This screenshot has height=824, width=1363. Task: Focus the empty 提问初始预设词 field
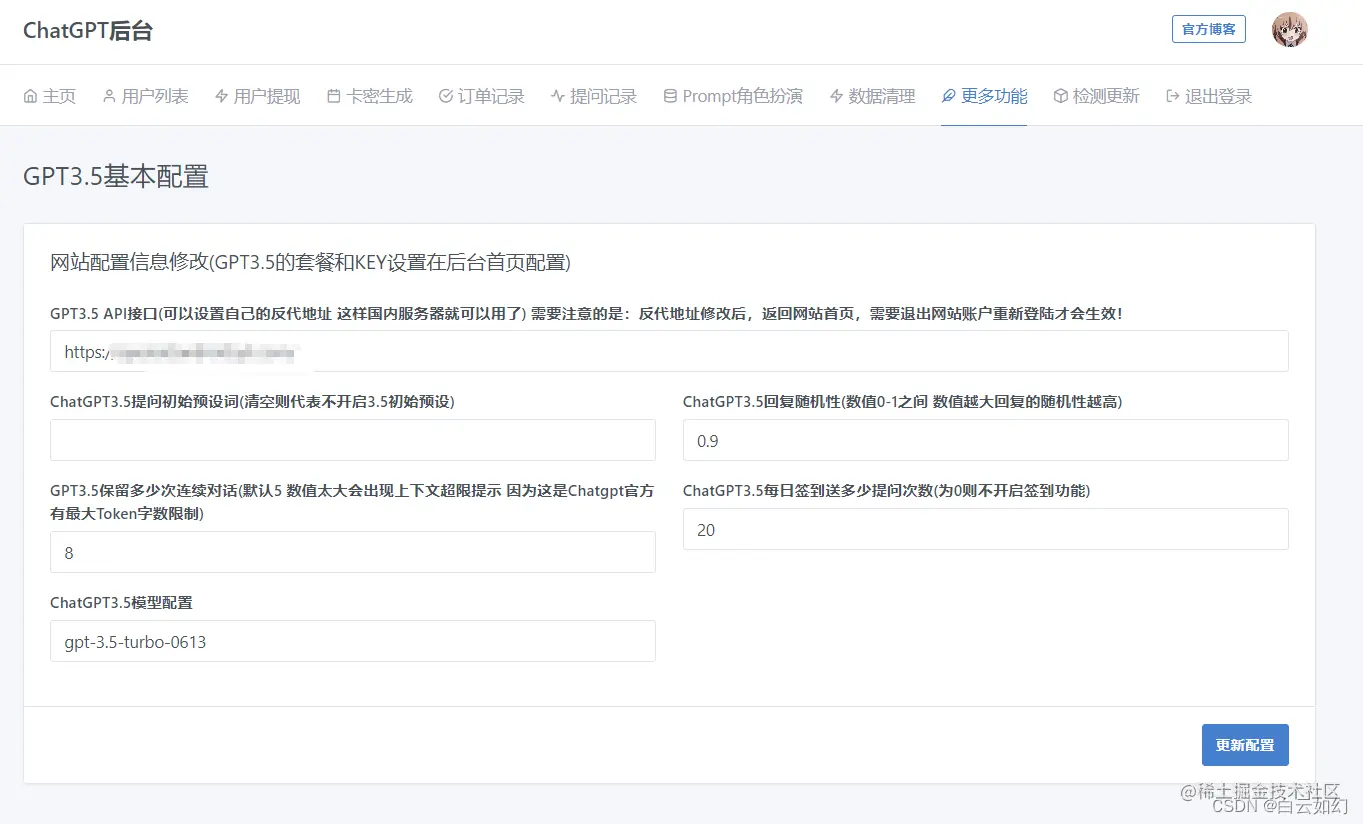tap(353, 440)
